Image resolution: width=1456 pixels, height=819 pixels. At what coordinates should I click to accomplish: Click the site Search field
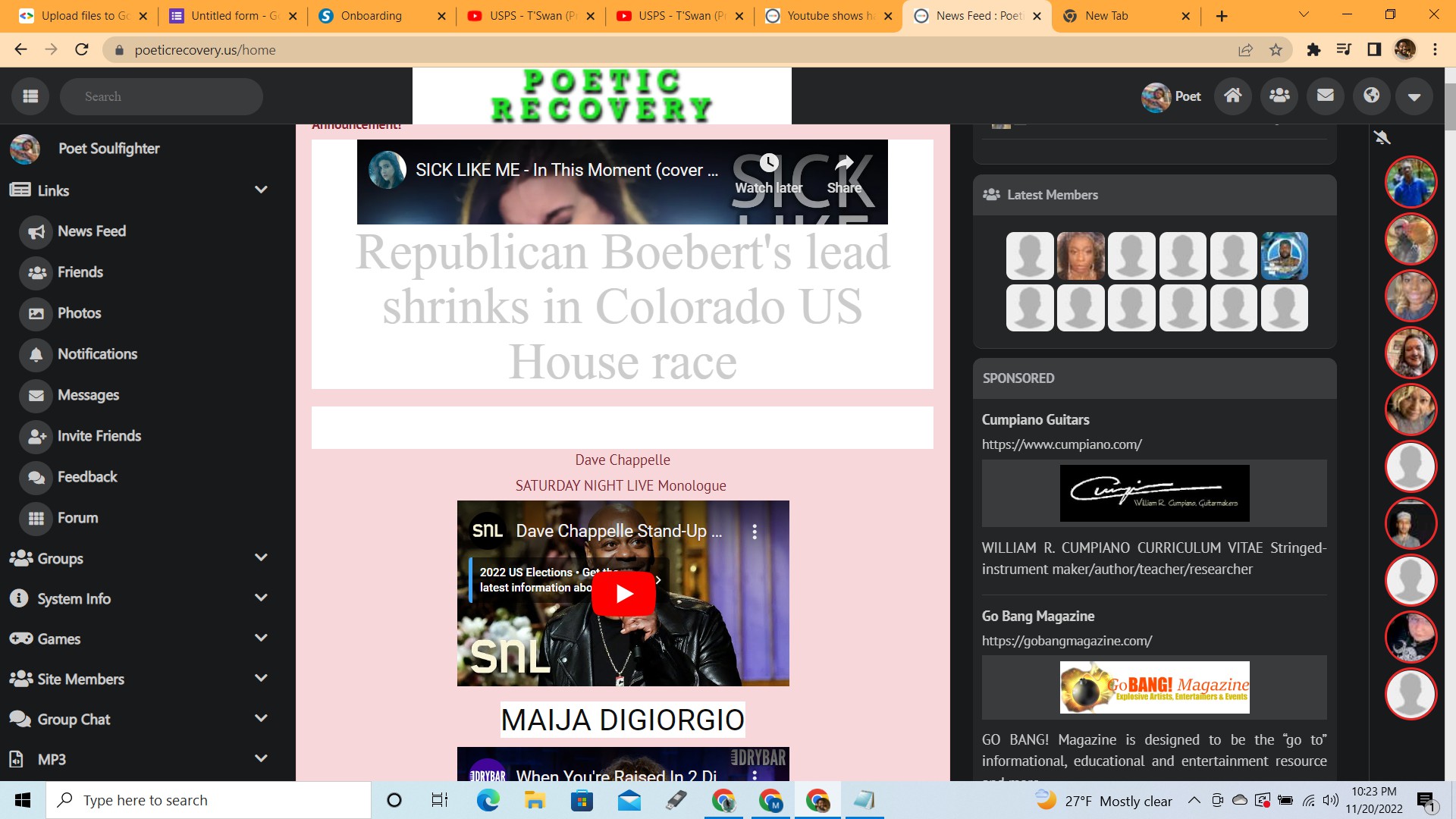point(162,96)
